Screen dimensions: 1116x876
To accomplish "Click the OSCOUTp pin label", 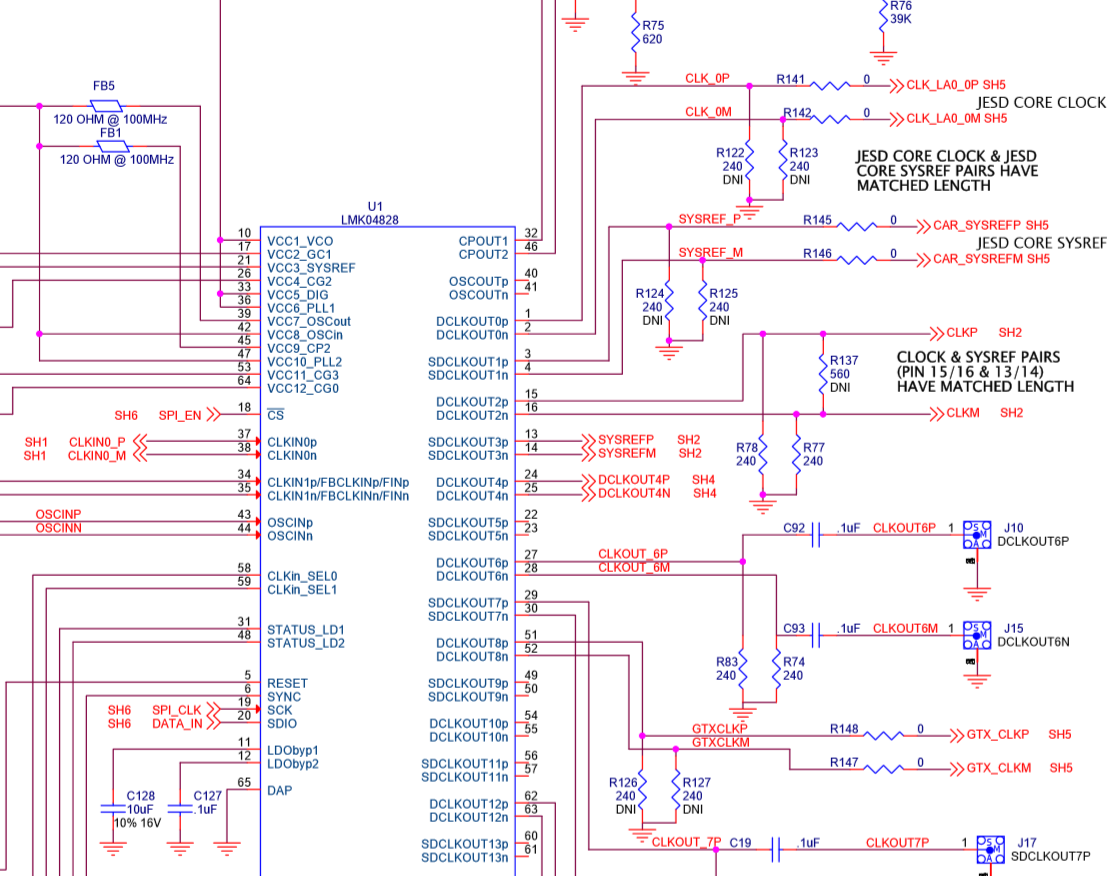I will (x=478, y=282).
